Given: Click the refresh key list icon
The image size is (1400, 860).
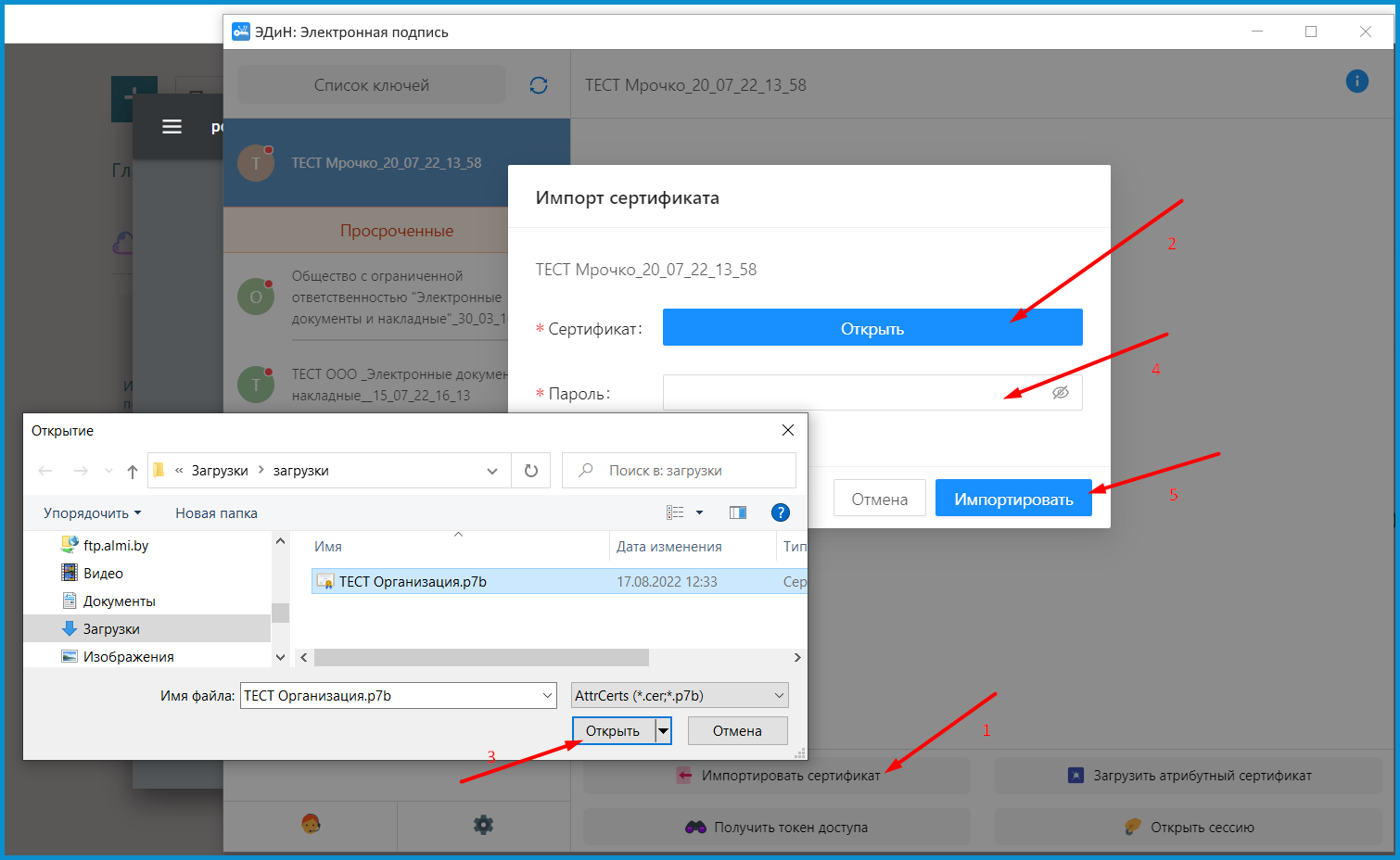Looking at the screenshot, I should [538, 85].
